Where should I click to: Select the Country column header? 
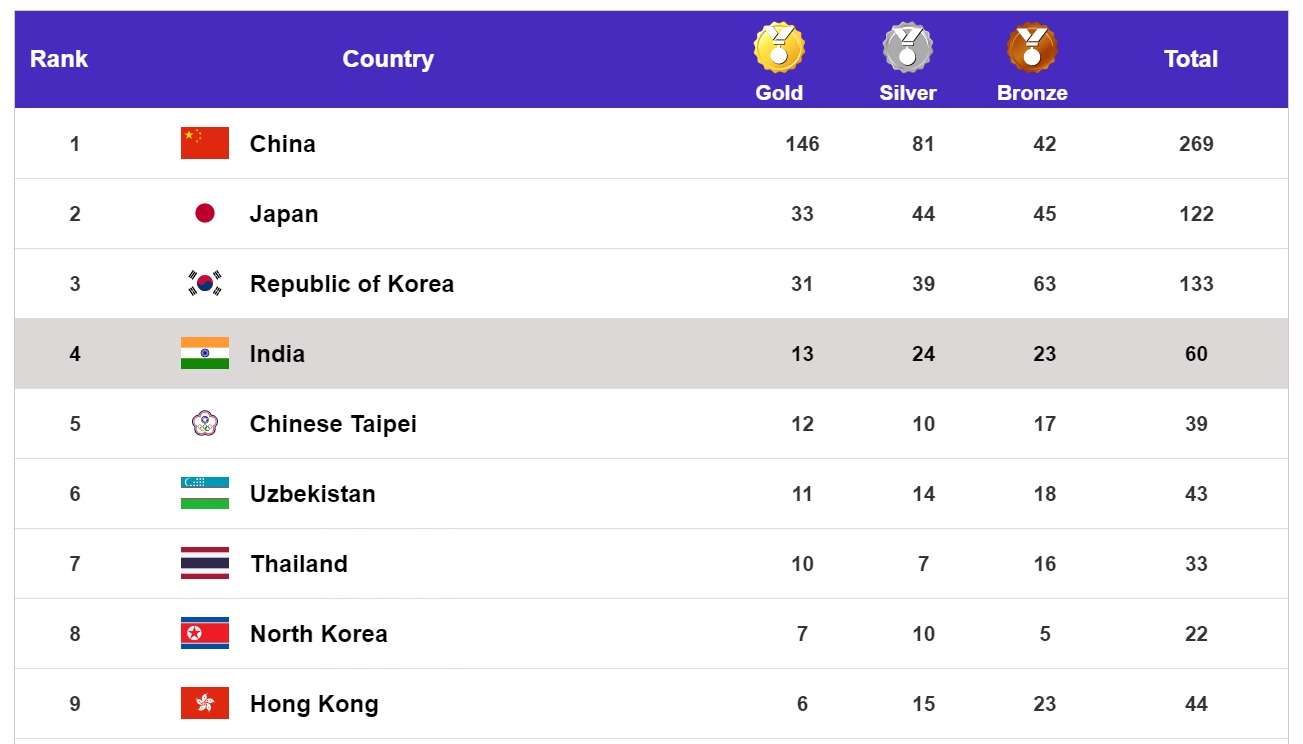point(388,59)
